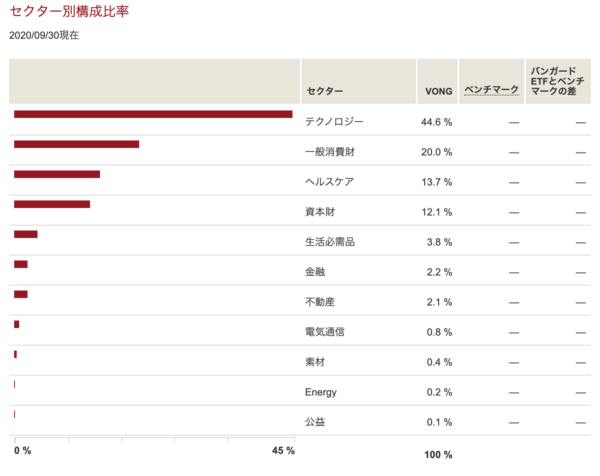Viewport: 600px width, 476px height.
Task: Click the 45 % axis label
Action: click(x=283, y=450)
